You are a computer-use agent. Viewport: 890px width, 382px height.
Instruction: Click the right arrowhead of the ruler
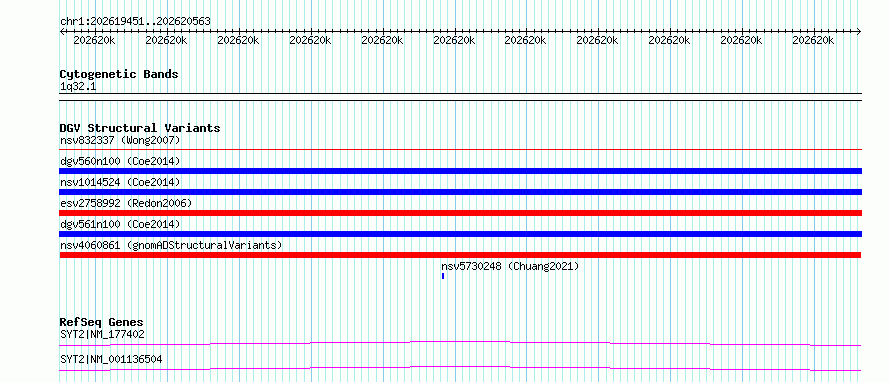click(x=859, y=31)
